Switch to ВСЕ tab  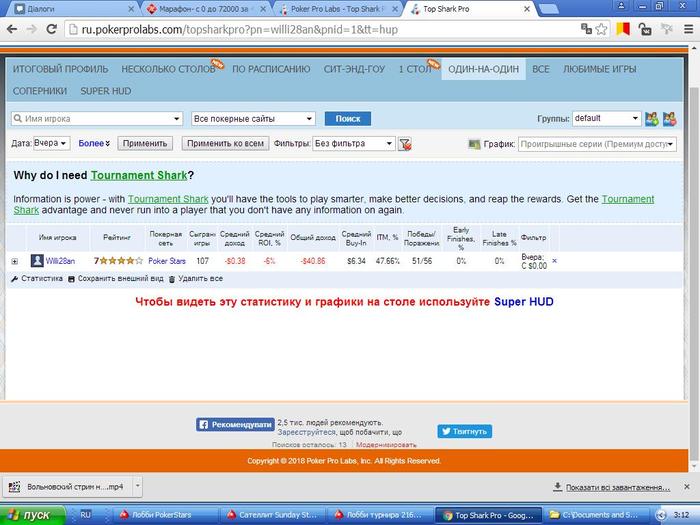(541, 69)
